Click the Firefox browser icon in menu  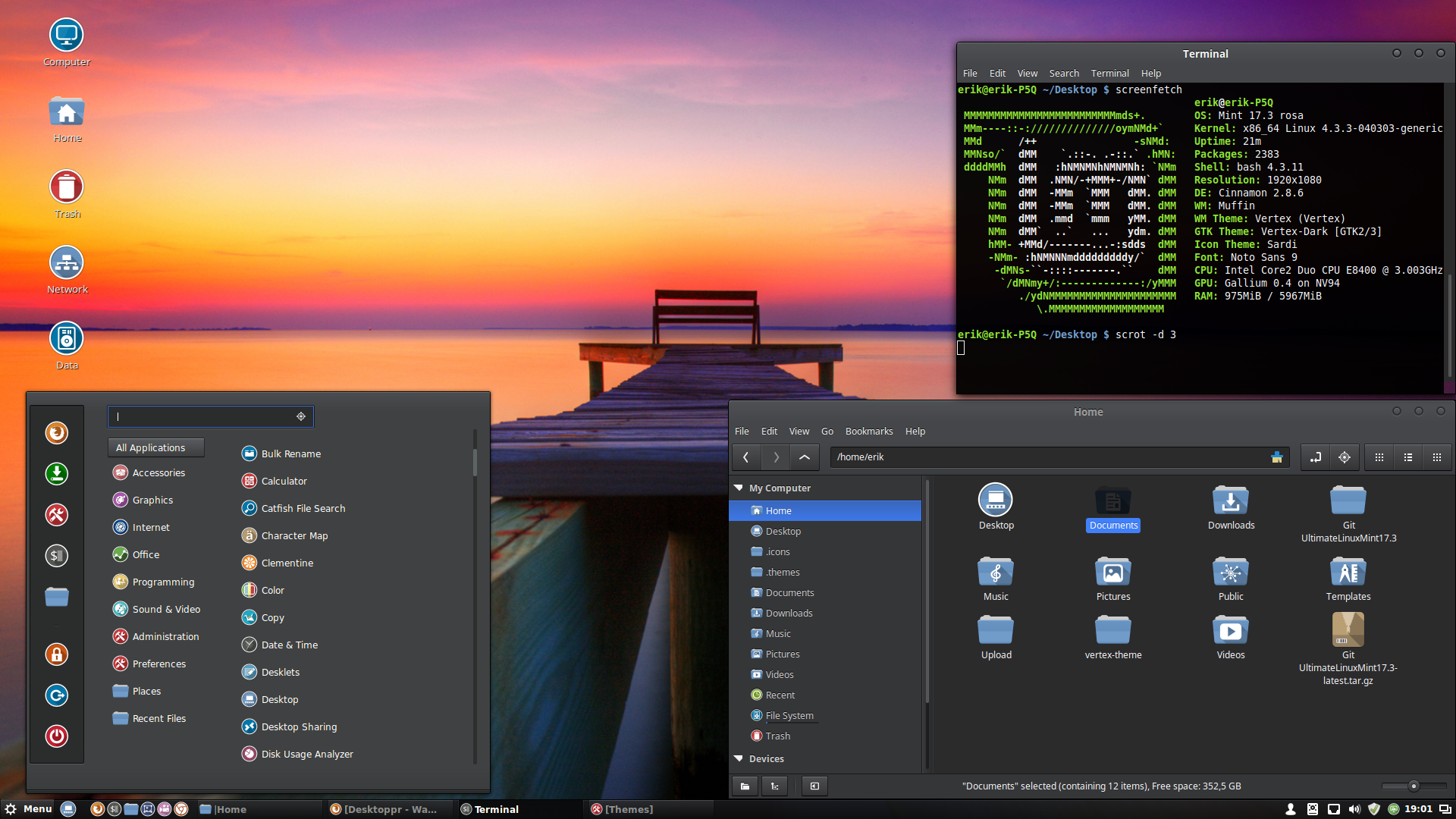pos(57,432)
